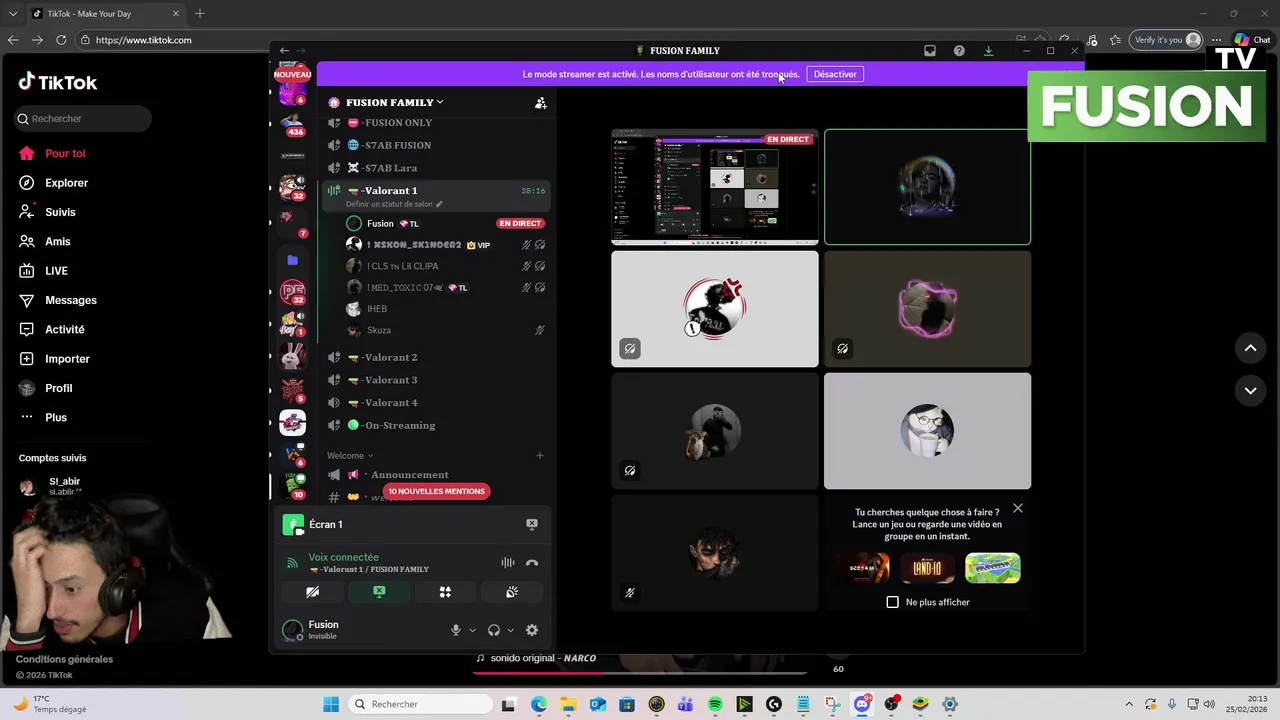Open voice connection signal icon
1280x720 pixels.
click(292, 563)
